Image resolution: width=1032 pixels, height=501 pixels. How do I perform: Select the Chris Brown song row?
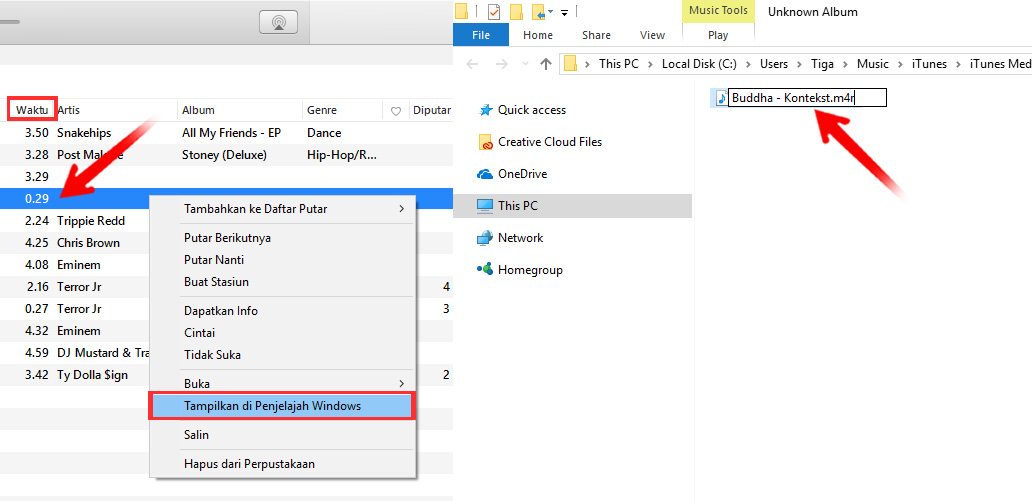(x=88, y=243)
